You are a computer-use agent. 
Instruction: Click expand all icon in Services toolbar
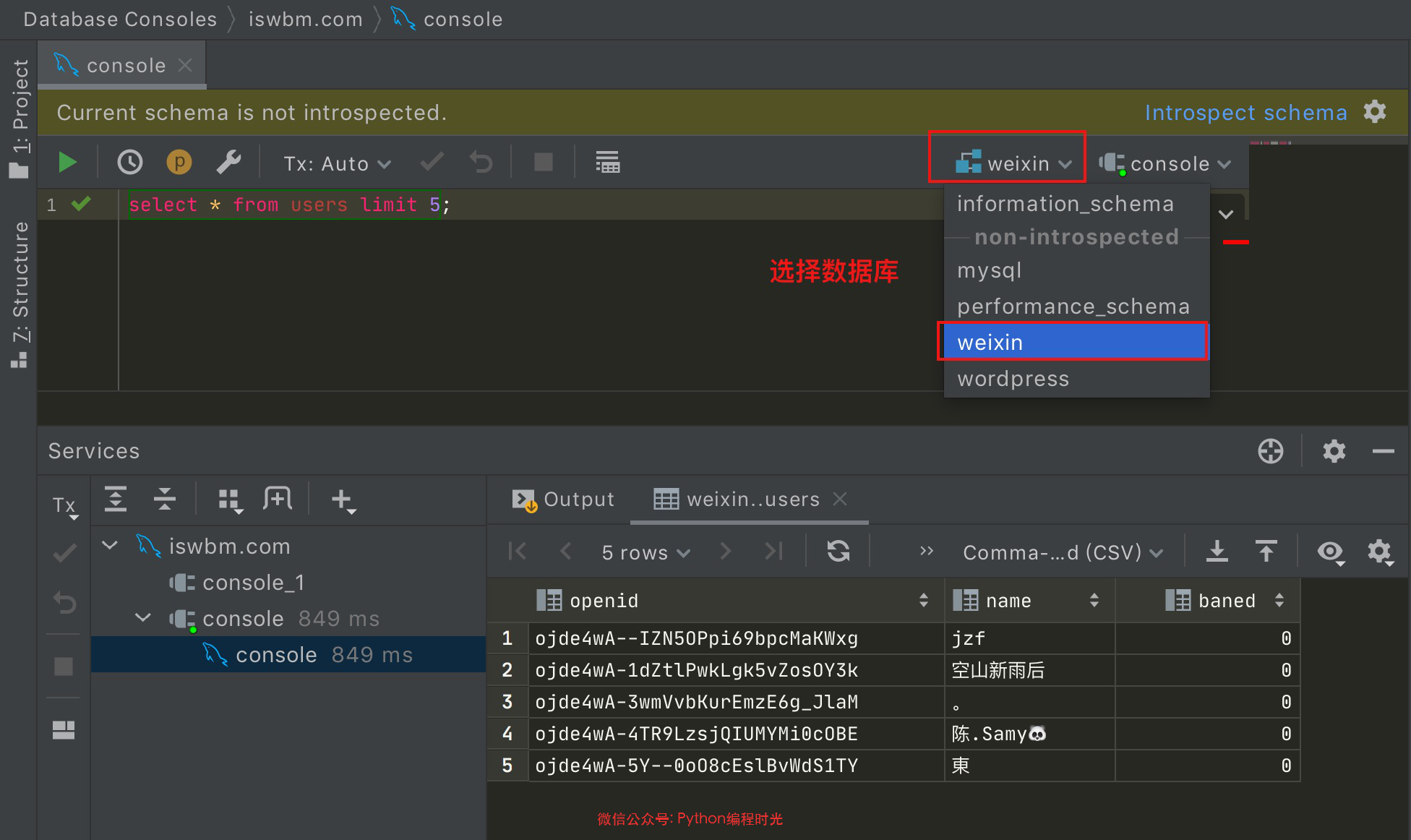[x=116, y=500]
